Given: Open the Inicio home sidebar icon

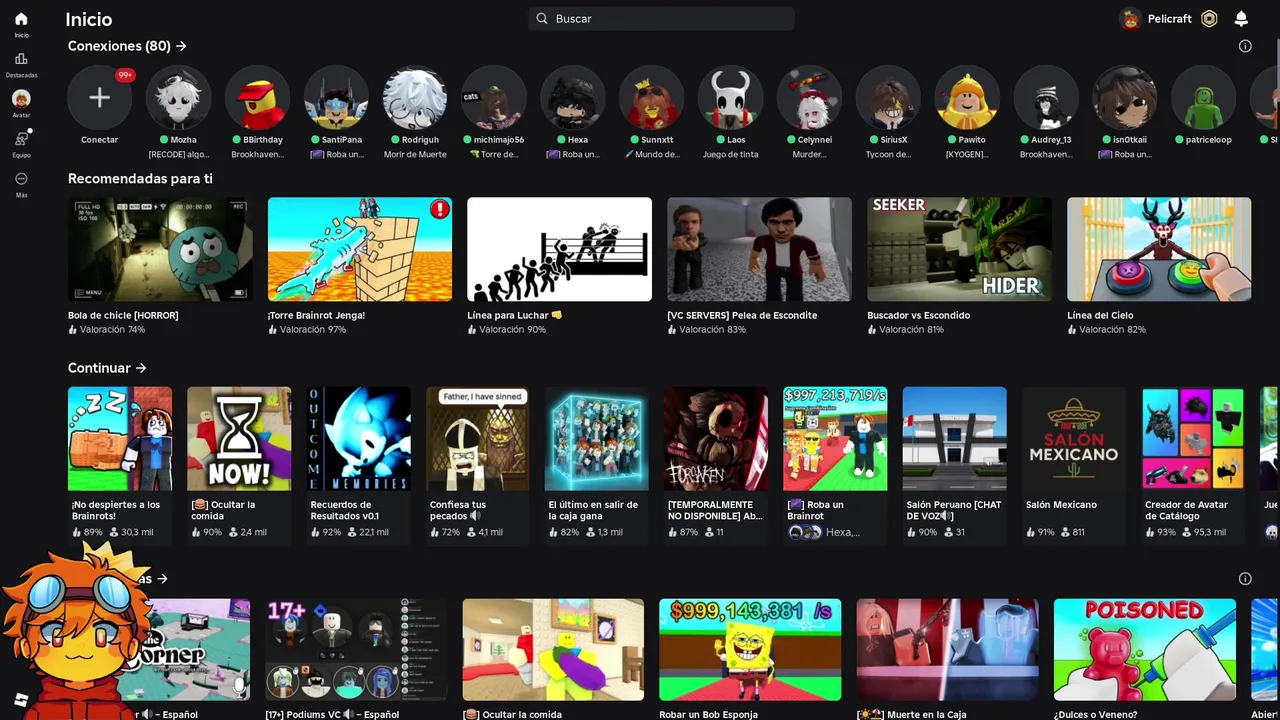Looking at the screenshot, I should coord(21,19).
